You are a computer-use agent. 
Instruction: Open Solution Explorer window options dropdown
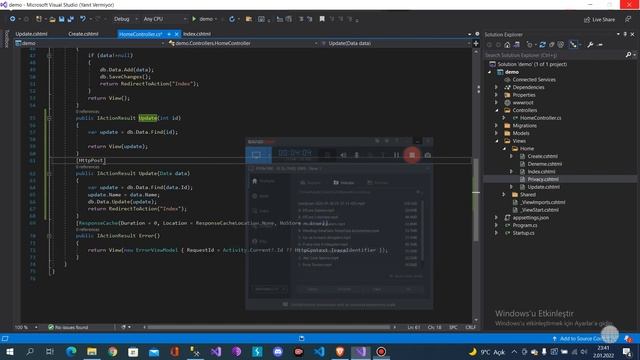click(618, 34)
